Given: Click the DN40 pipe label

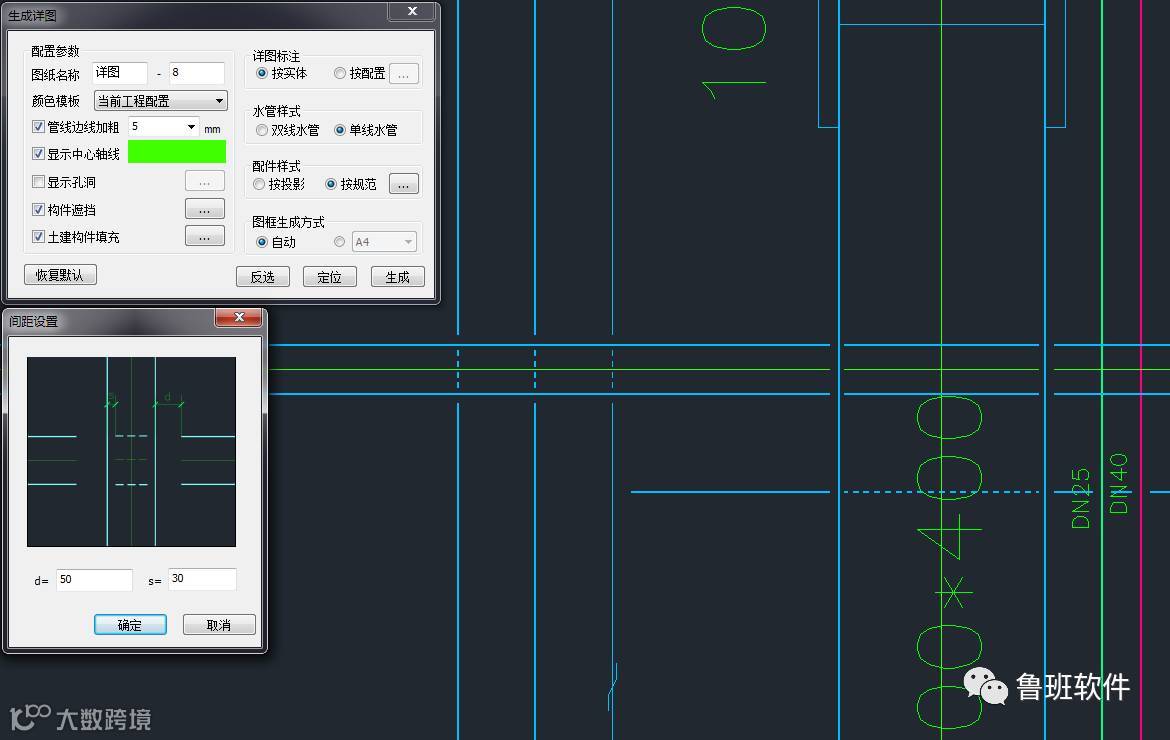Looking at the screenshot, I should click(x=1118, y=483).
